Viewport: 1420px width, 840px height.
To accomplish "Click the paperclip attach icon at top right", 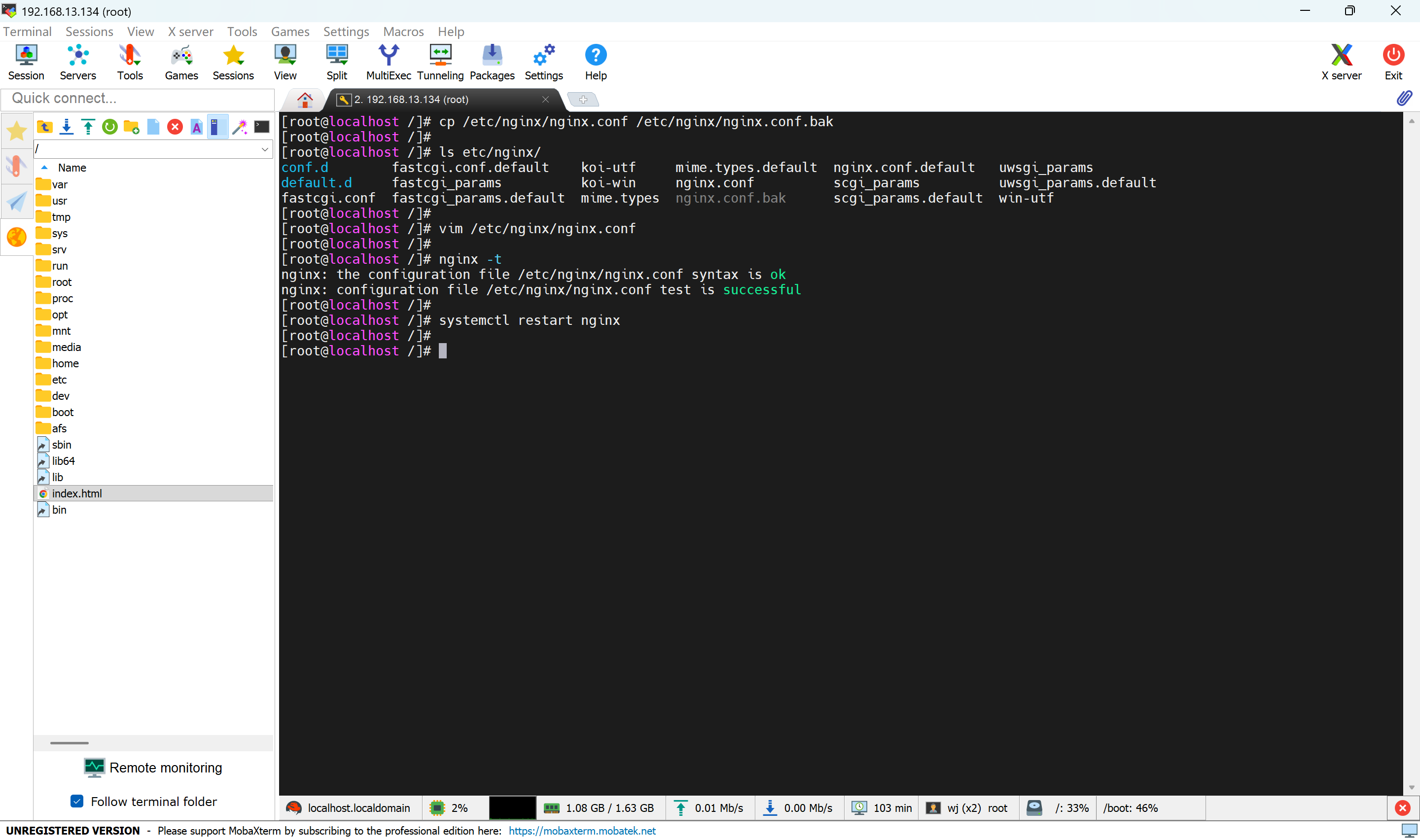I will point(1404,99).
